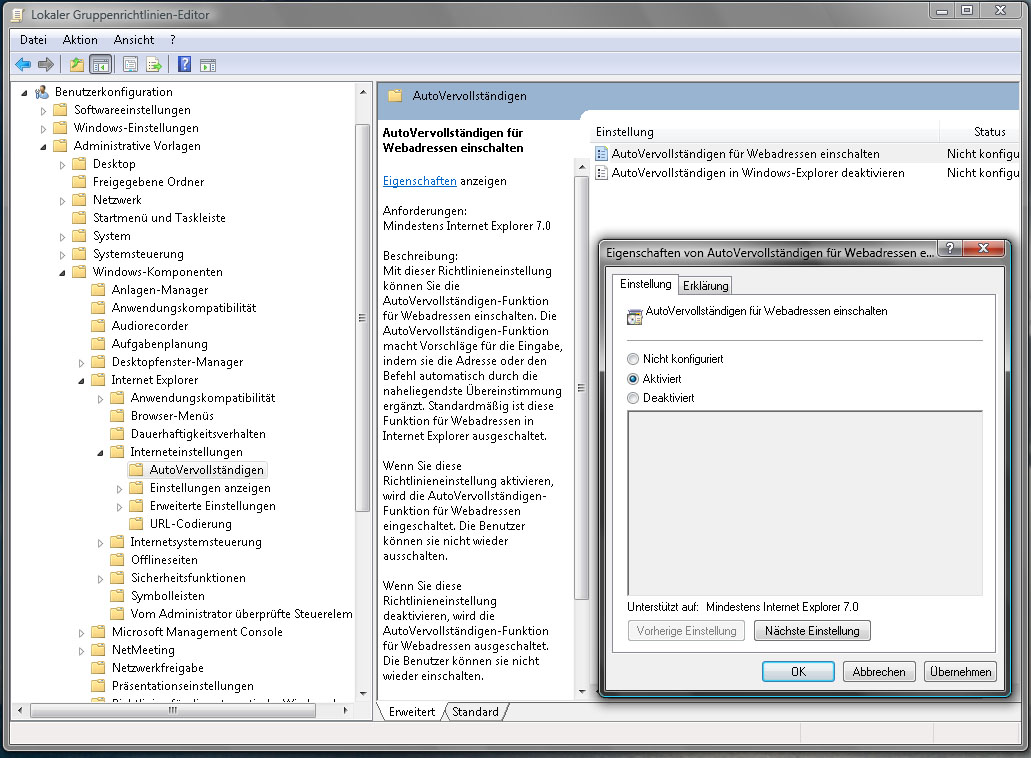Select the 'Nicht konfiguriert' radio button
Screen dimensions: 1031x758
click(633, 359)
